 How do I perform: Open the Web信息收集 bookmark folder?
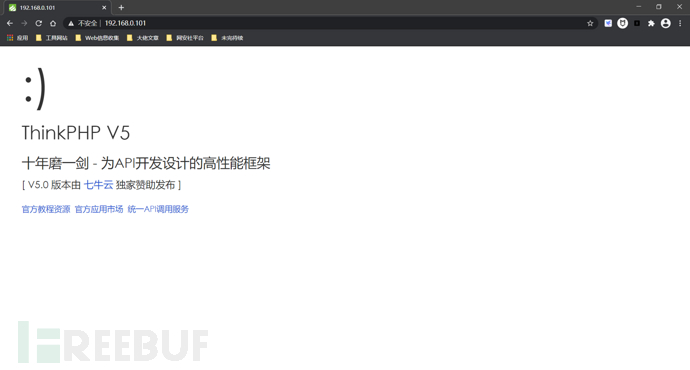coord(97,38)
